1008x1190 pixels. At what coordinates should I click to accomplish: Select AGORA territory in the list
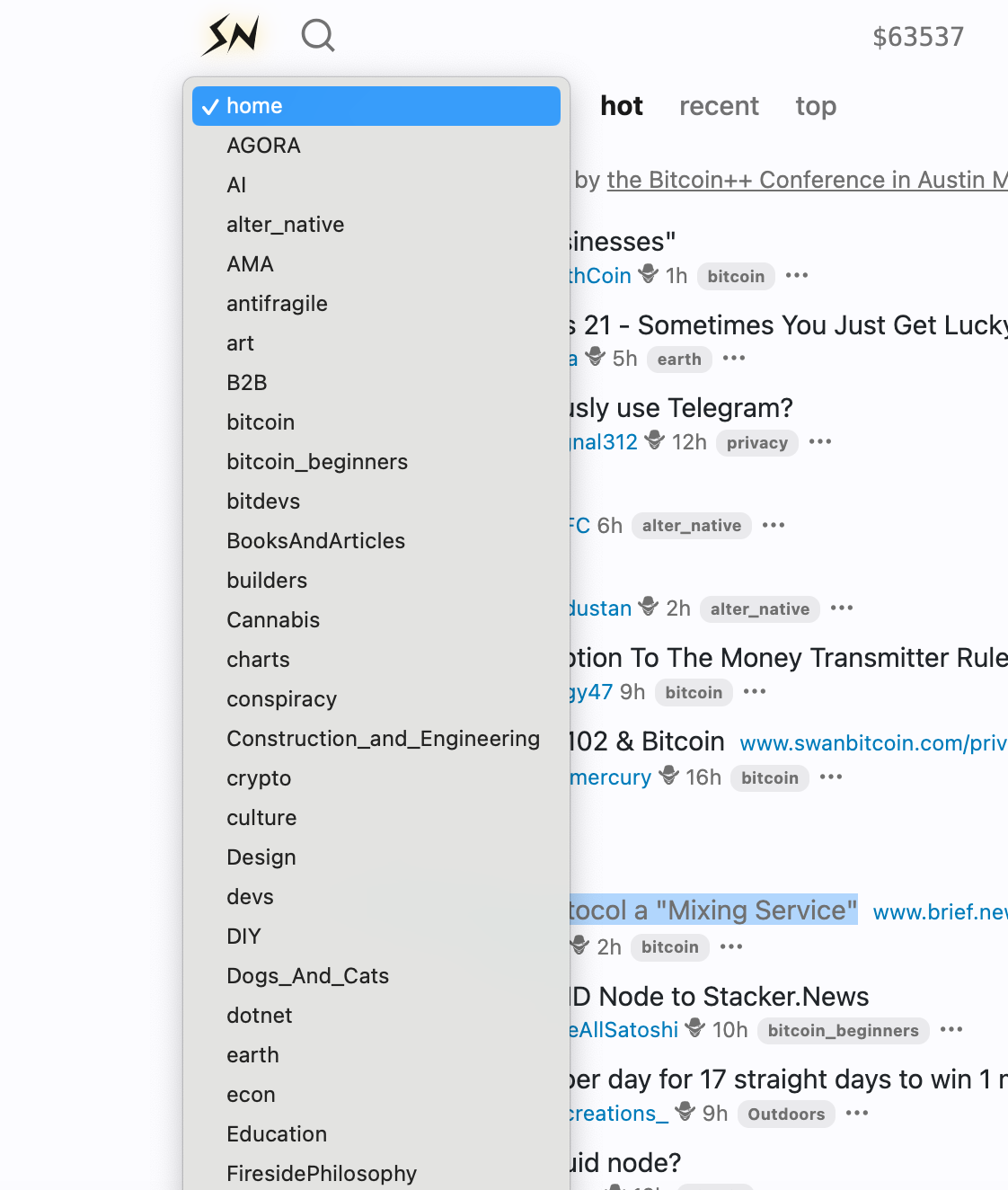pos(263,146)
